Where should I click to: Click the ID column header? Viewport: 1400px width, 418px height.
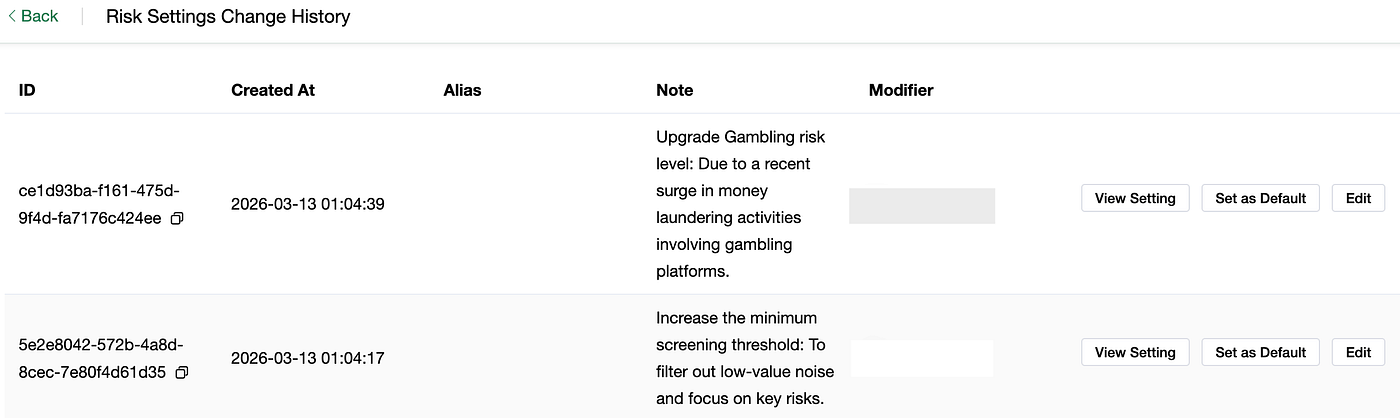coord(27,90)
